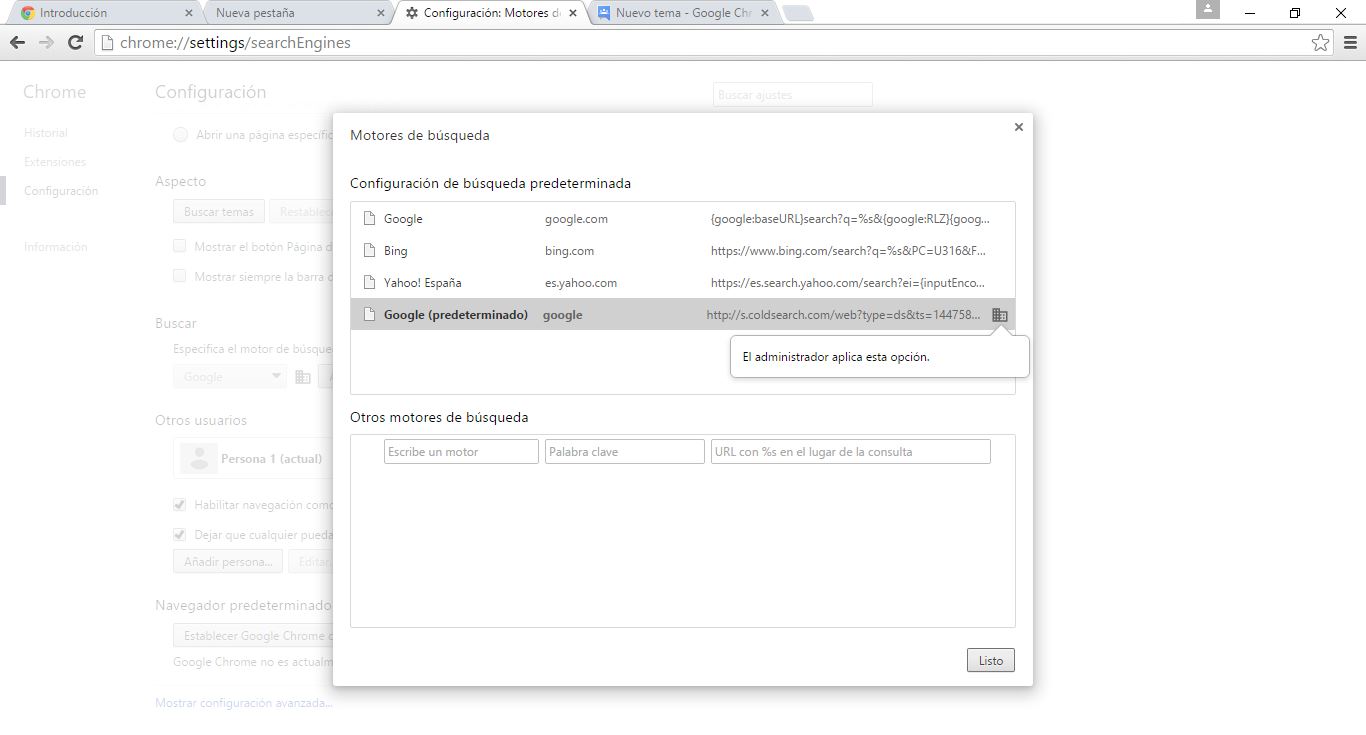Click the s.coldsearch.com URL text
This screenshot has width=1366, height=735.
pyautogui.click(x=844, y=315)
